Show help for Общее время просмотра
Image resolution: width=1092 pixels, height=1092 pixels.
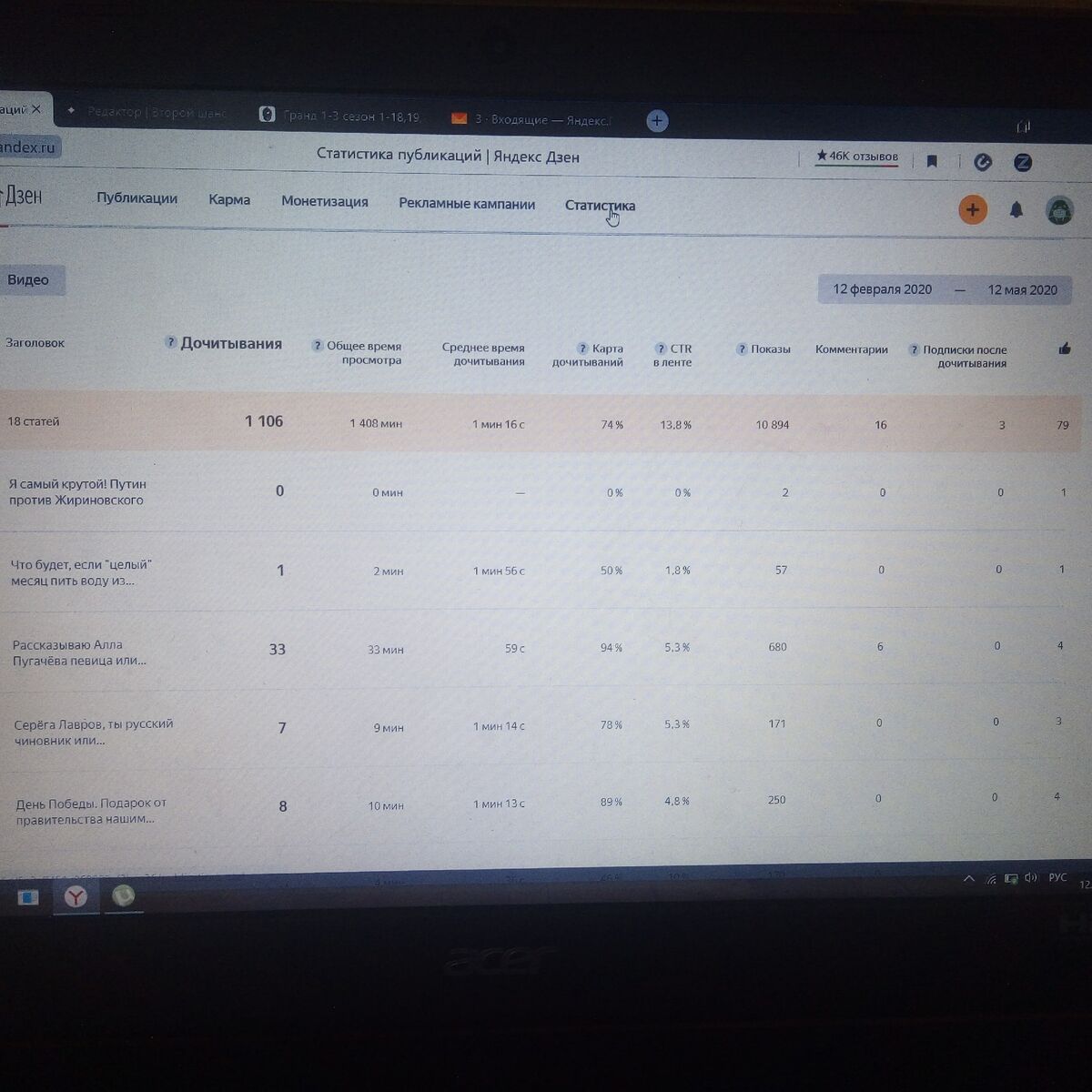point(317,346)
